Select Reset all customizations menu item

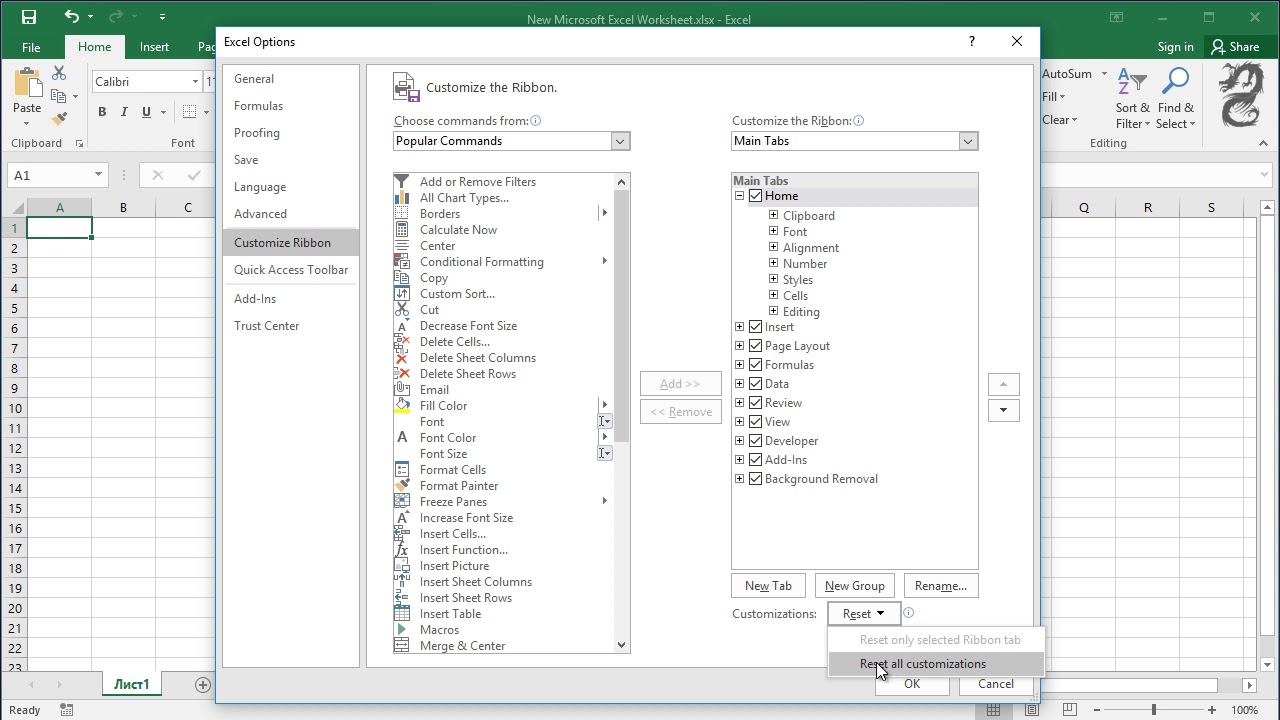point(936,664)
